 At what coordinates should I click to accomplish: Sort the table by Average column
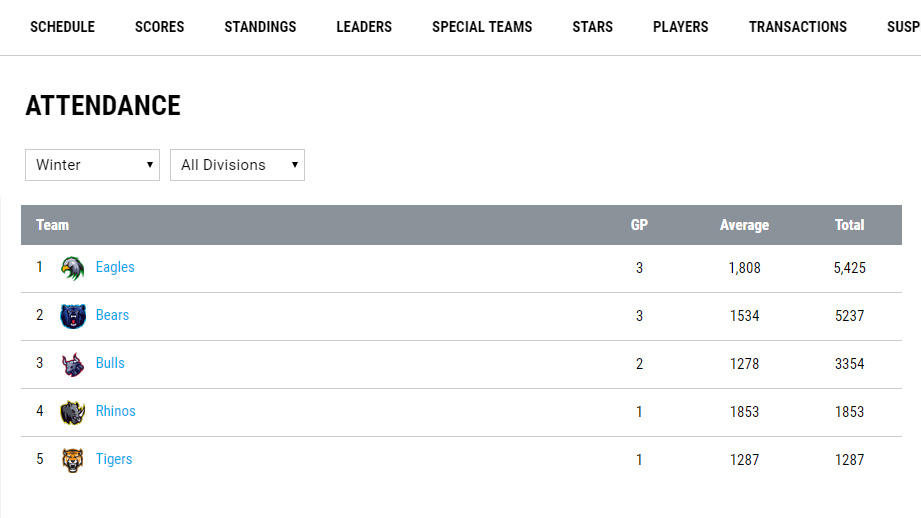point(744,225)
